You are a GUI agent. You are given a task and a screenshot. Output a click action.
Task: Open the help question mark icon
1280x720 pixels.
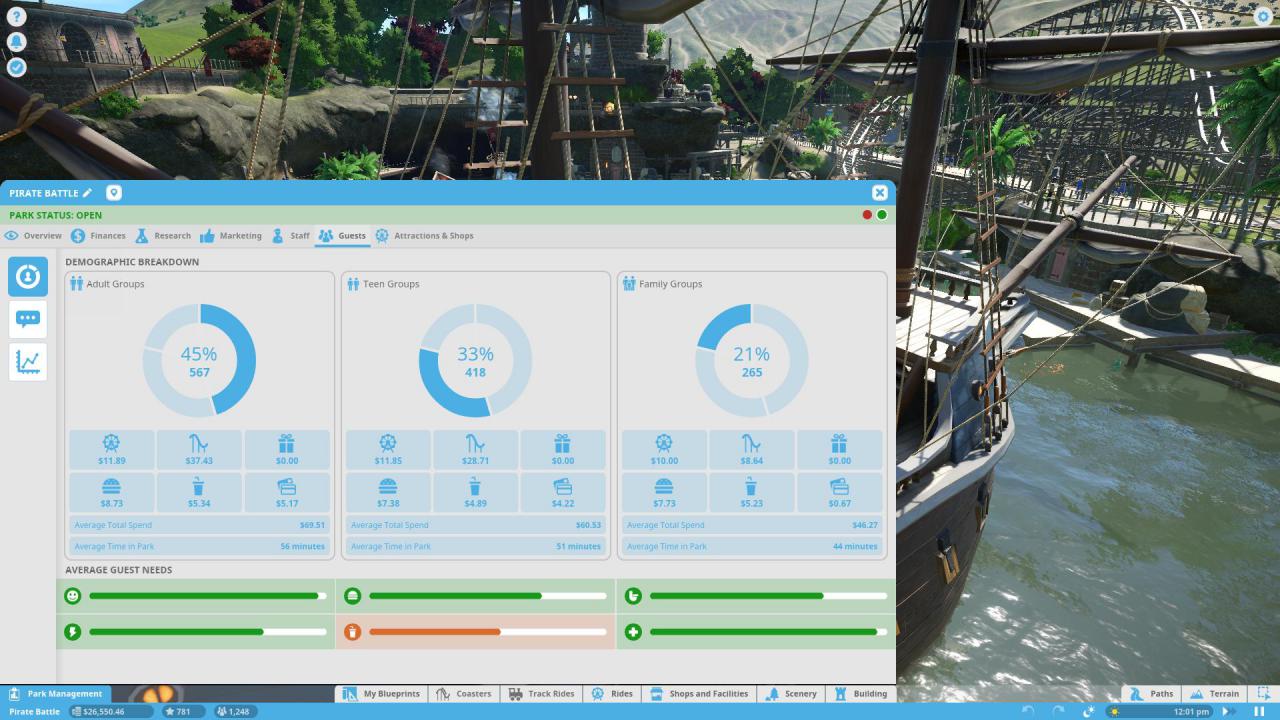pos(16,17)
